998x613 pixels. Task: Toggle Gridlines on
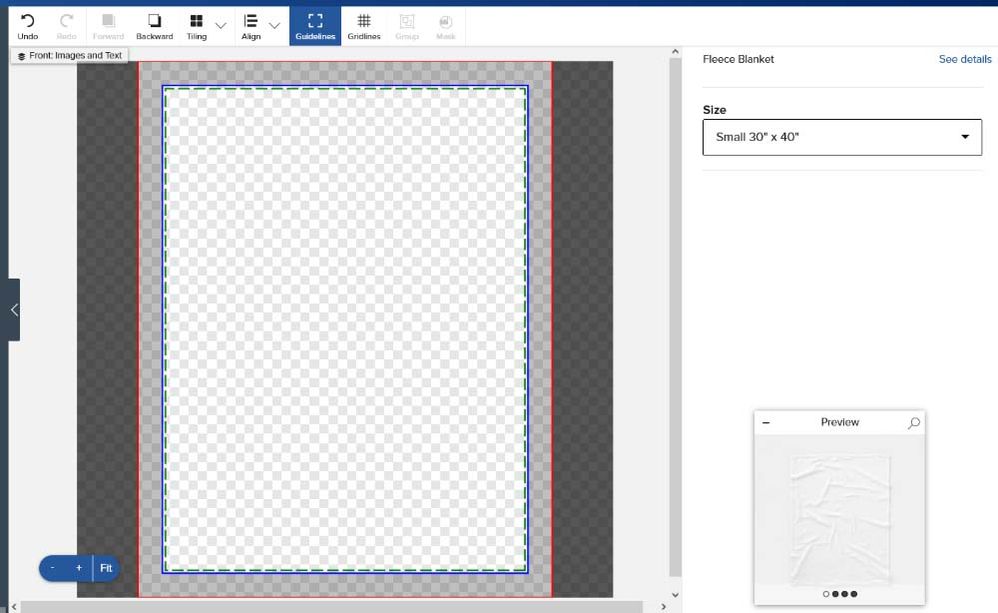tap(364, 26)
